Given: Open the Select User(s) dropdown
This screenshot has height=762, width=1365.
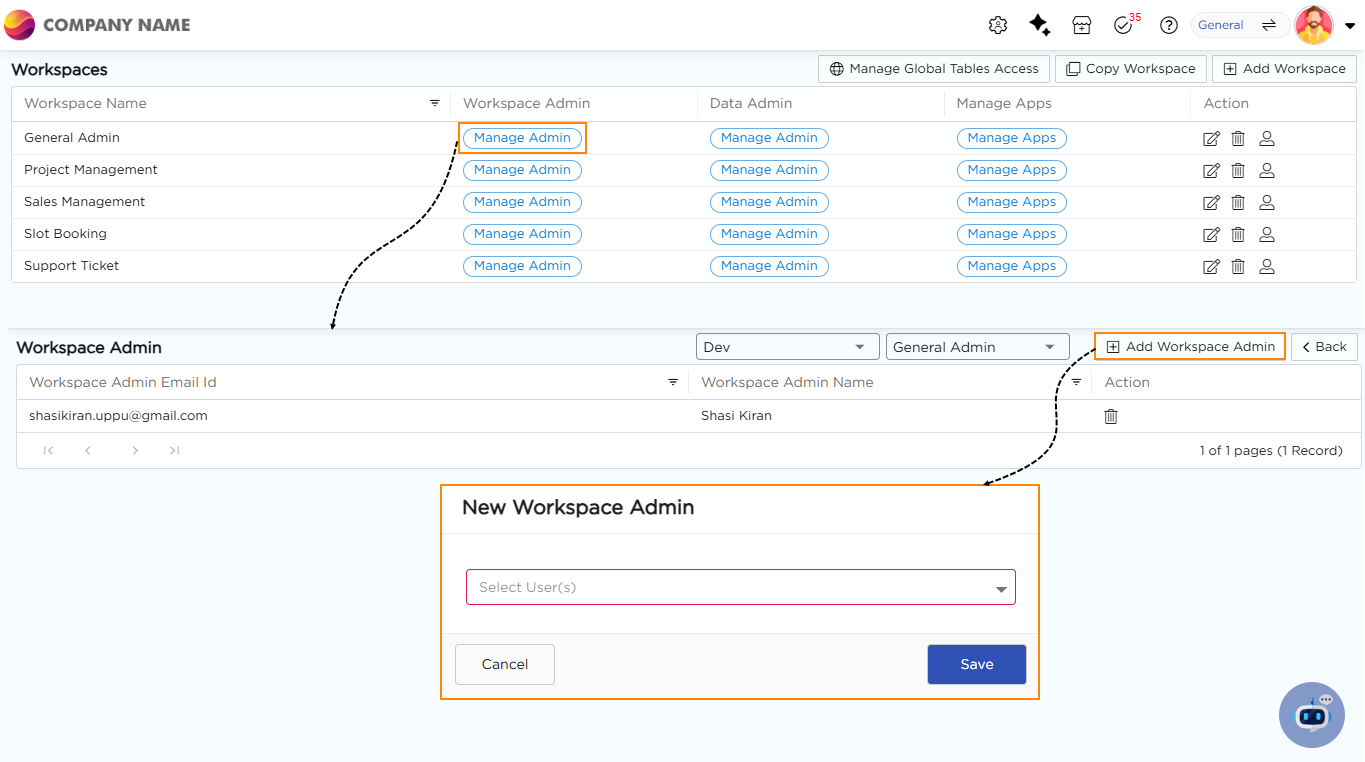Looking at the screenshot, I should pyautogui.click(x=740, y=588).
